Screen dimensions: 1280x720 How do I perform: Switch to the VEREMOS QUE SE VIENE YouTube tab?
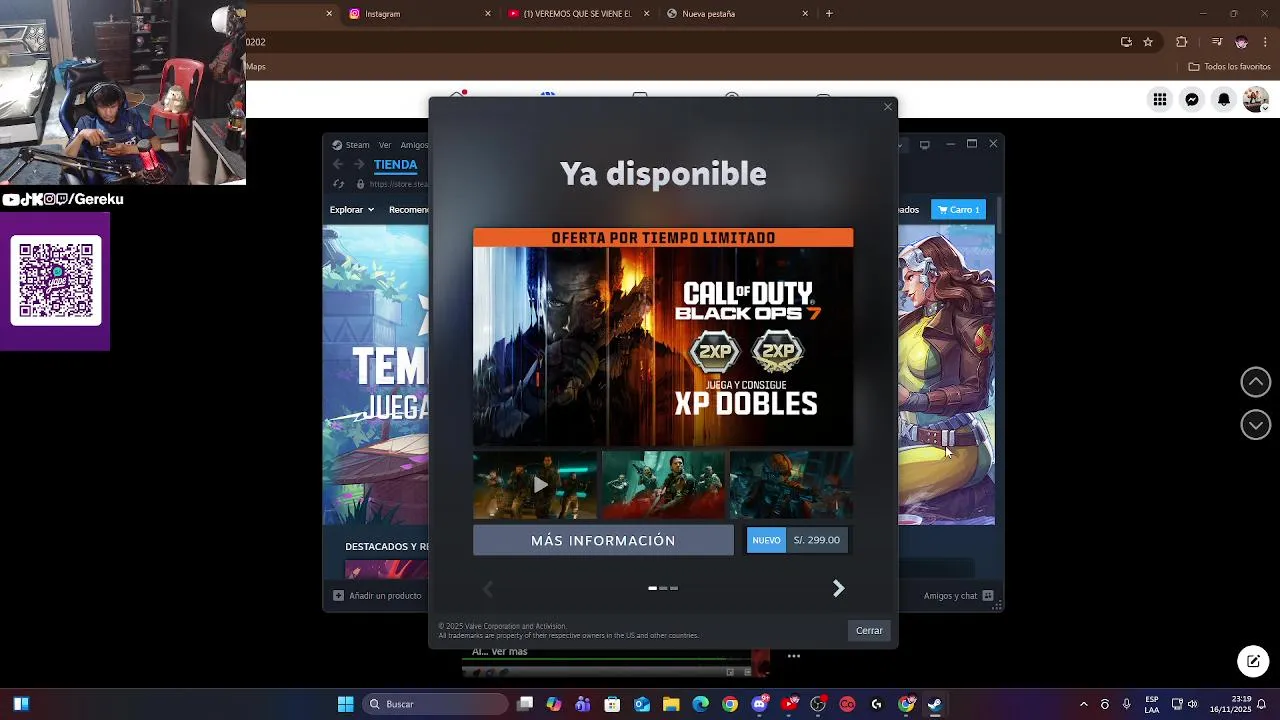tap(578, 14)
